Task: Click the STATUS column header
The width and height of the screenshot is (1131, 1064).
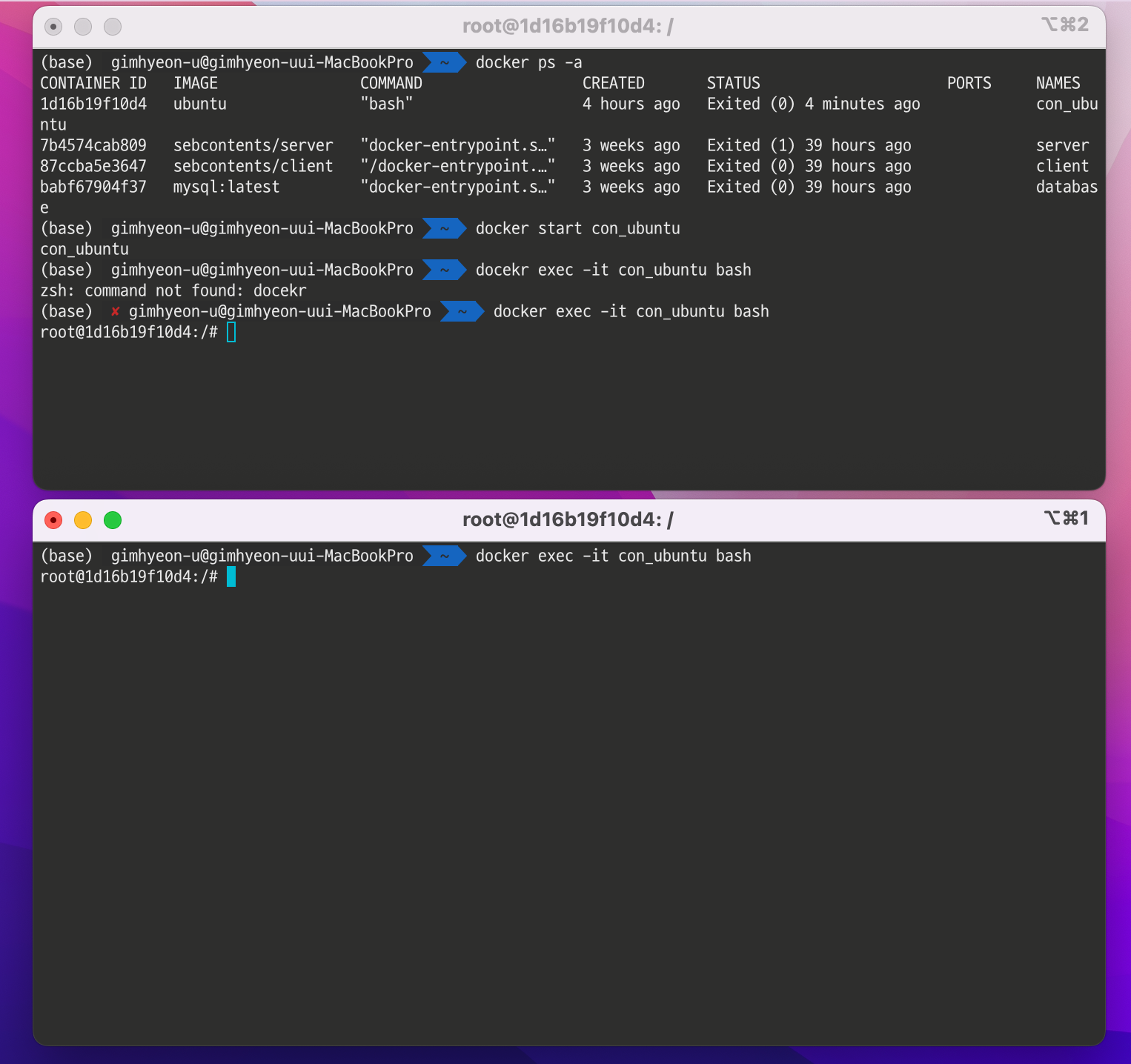Action: coord(734,83)
